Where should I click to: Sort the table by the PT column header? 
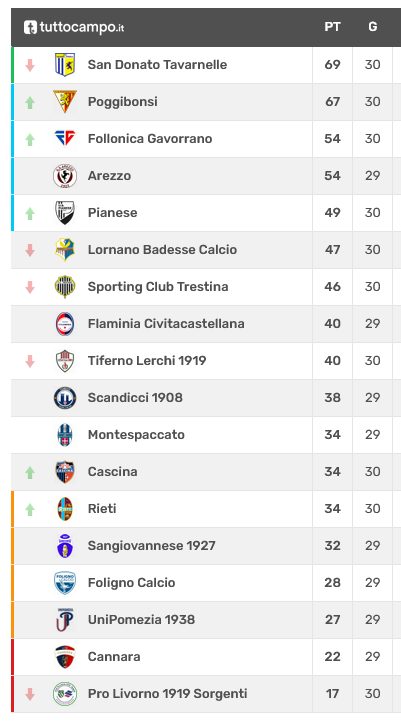[332, 27]
